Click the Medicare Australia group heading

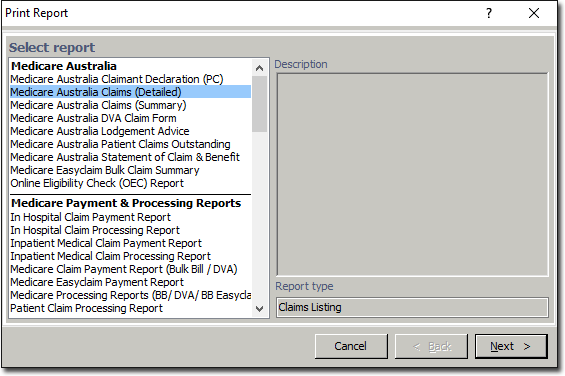pos(64,66)
